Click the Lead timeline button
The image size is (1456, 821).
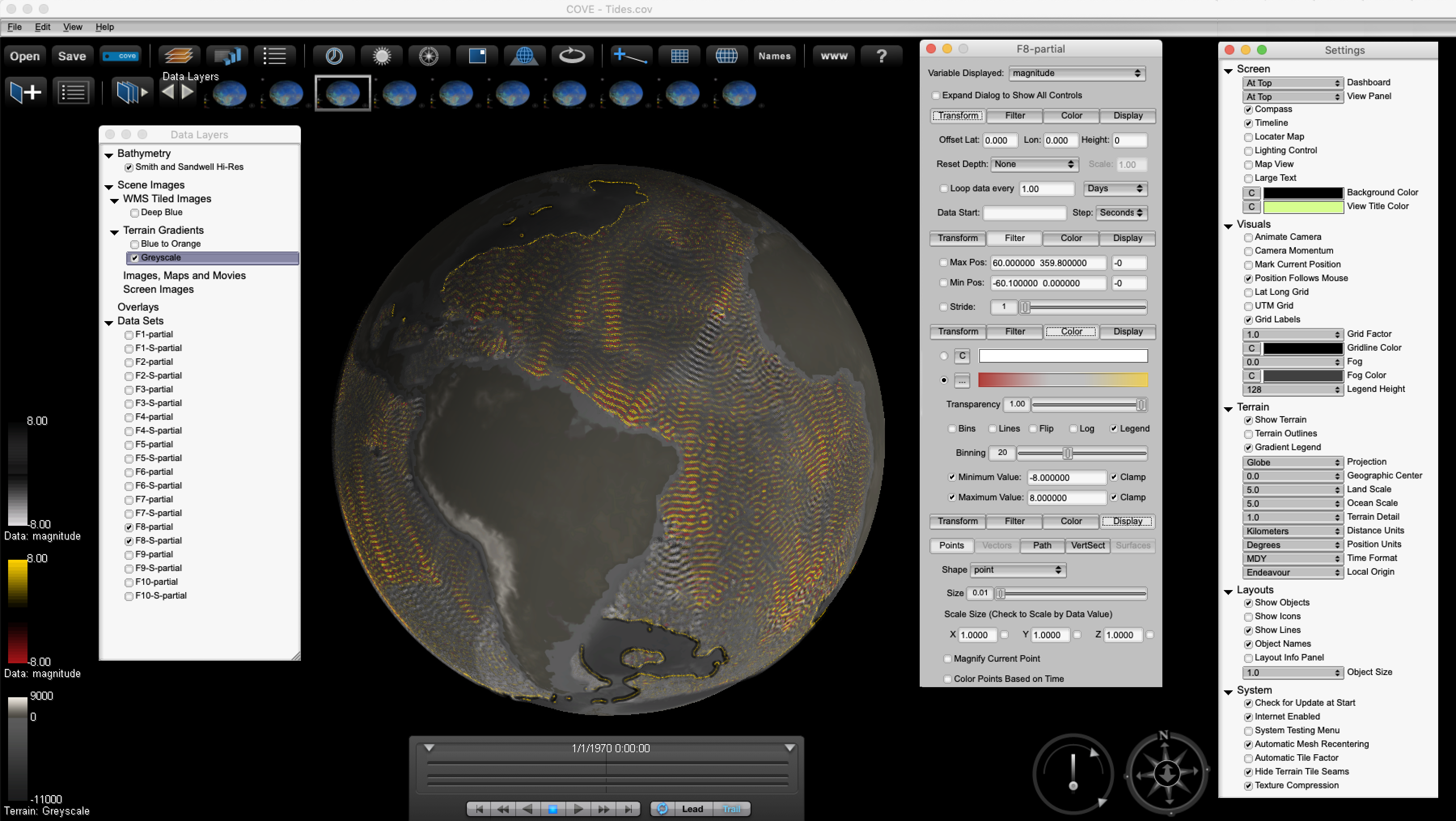pos(692,808)
